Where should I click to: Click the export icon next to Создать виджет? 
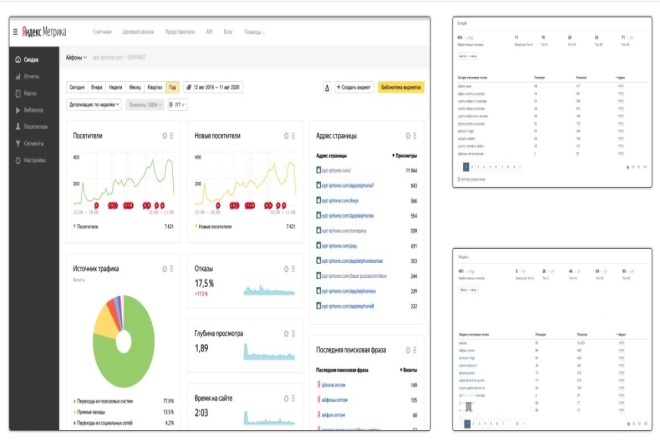[x=327, y=88]
